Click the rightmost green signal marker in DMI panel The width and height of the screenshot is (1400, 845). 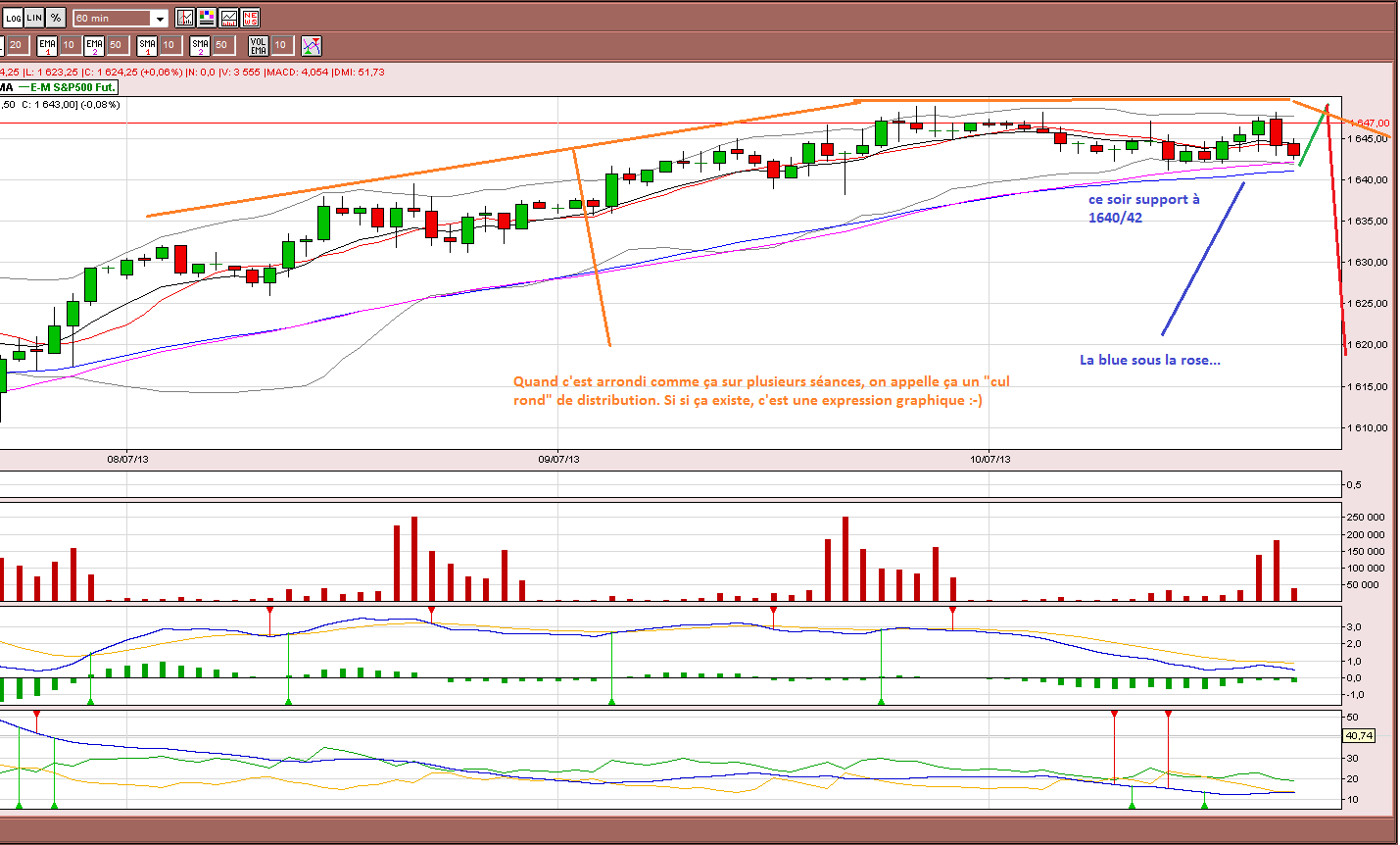tap(1204, 805)
